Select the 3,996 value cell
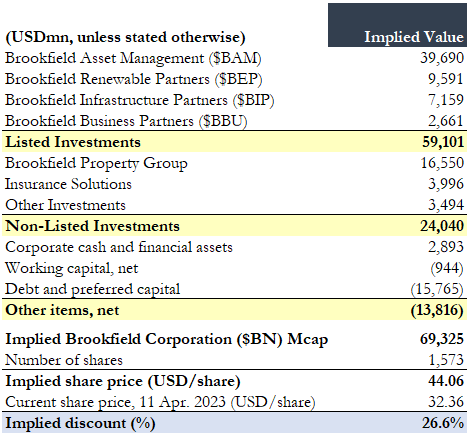The height and width of the screenshot is (437, 471). pyautogui.click(x=446, y=184)
